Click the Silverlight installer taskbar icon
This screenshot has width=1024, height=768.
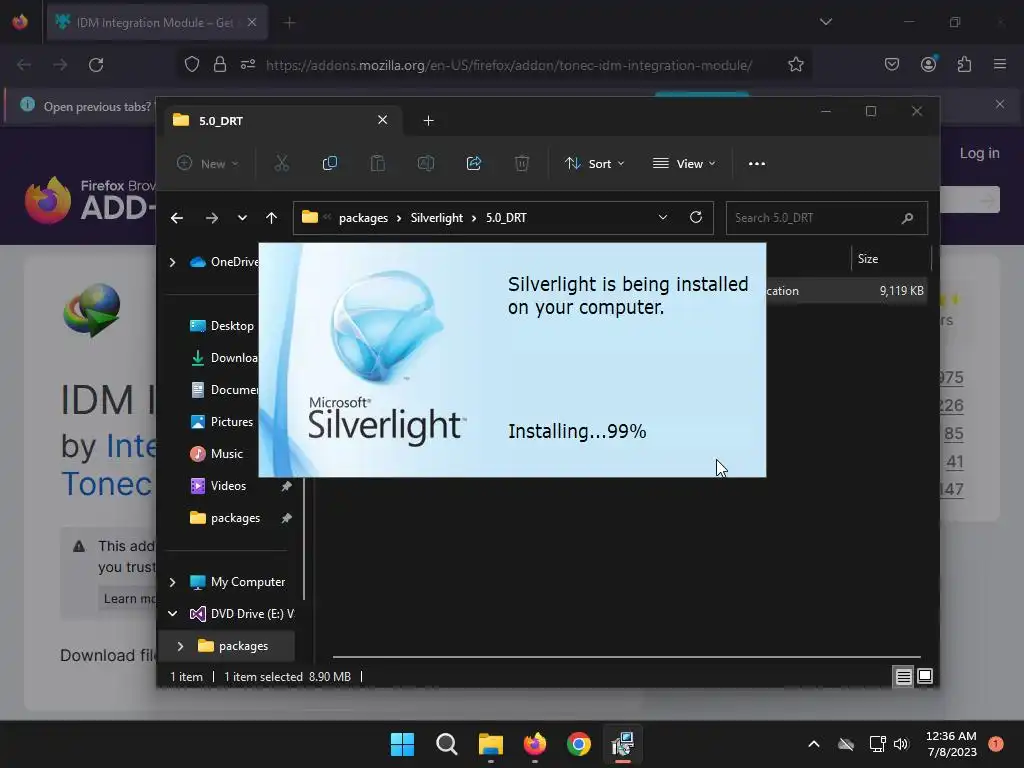tap(622, 744)
